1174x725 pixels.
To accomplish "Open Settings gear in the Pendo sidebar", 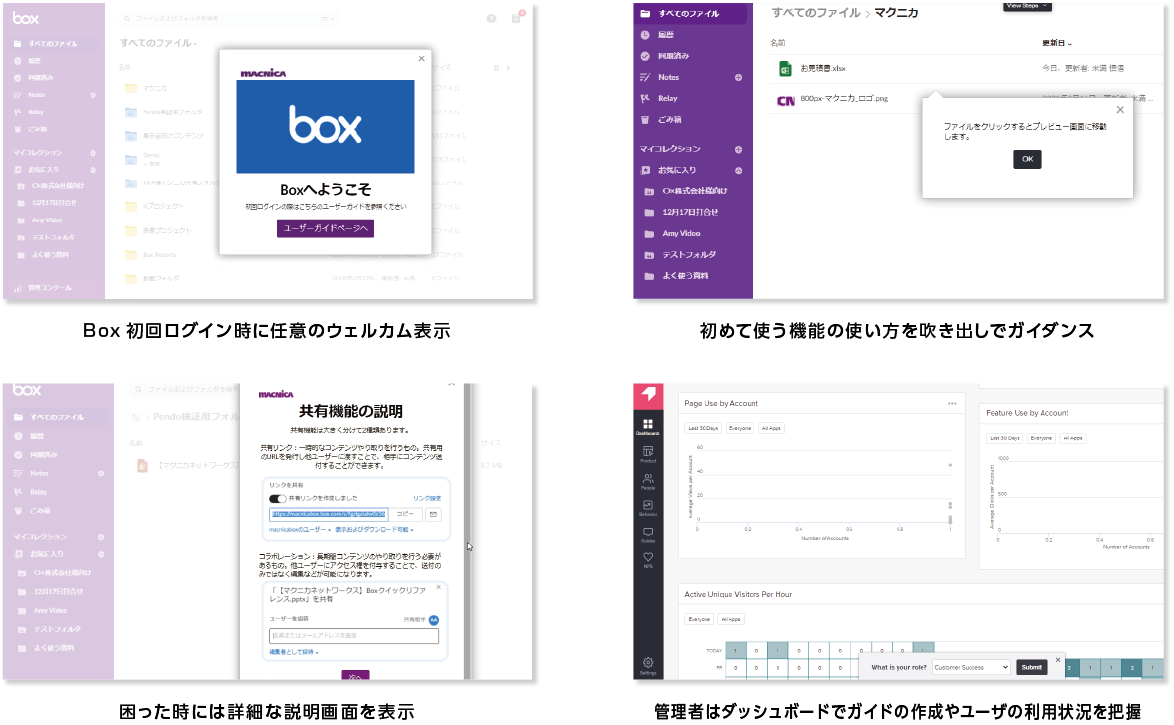I will 648,665.
